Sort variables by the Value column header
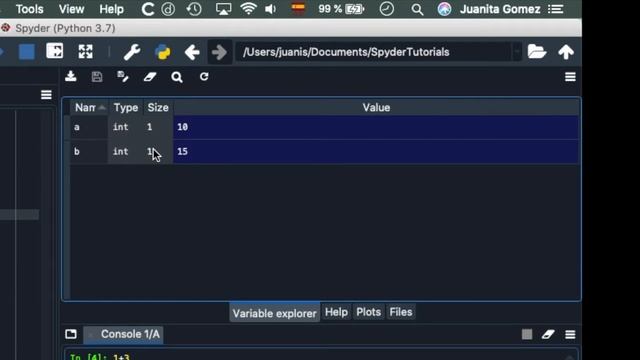This screenshot has height=360, width=640. click(x=376, y=108)
